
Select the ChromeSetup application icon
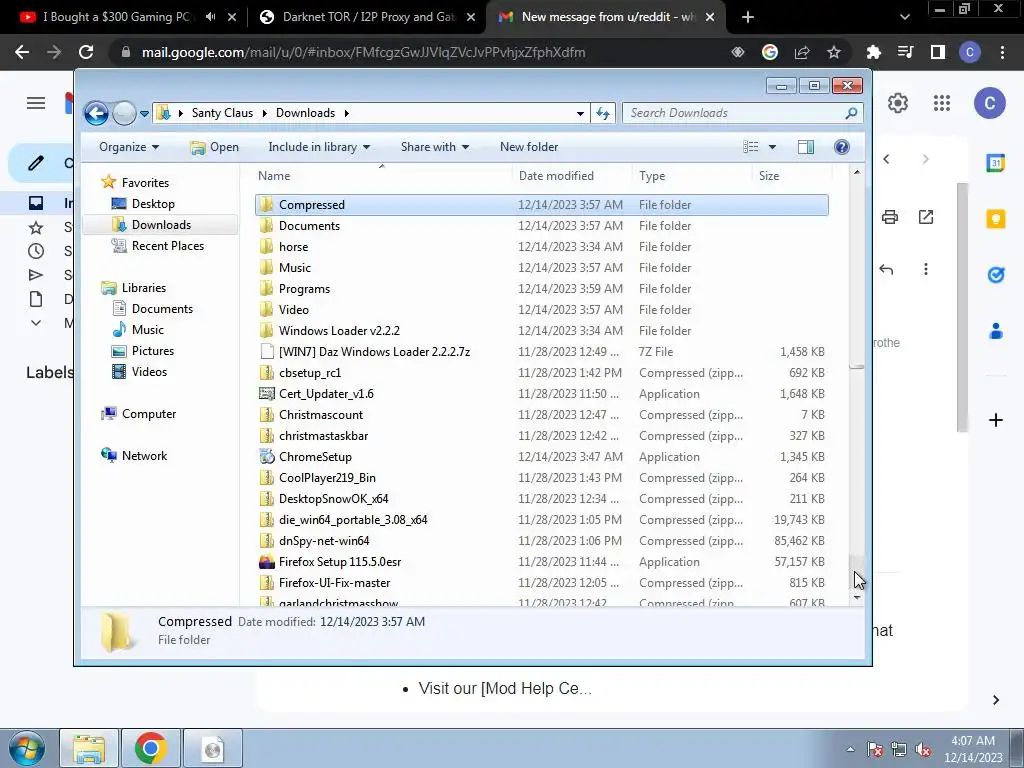[x=266, y=456]
